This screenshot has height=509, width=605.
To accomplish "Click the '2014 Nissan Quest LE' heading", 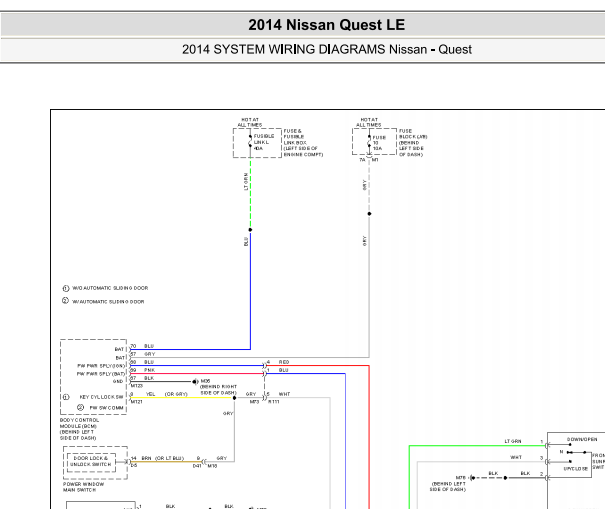I will (326, 25).
